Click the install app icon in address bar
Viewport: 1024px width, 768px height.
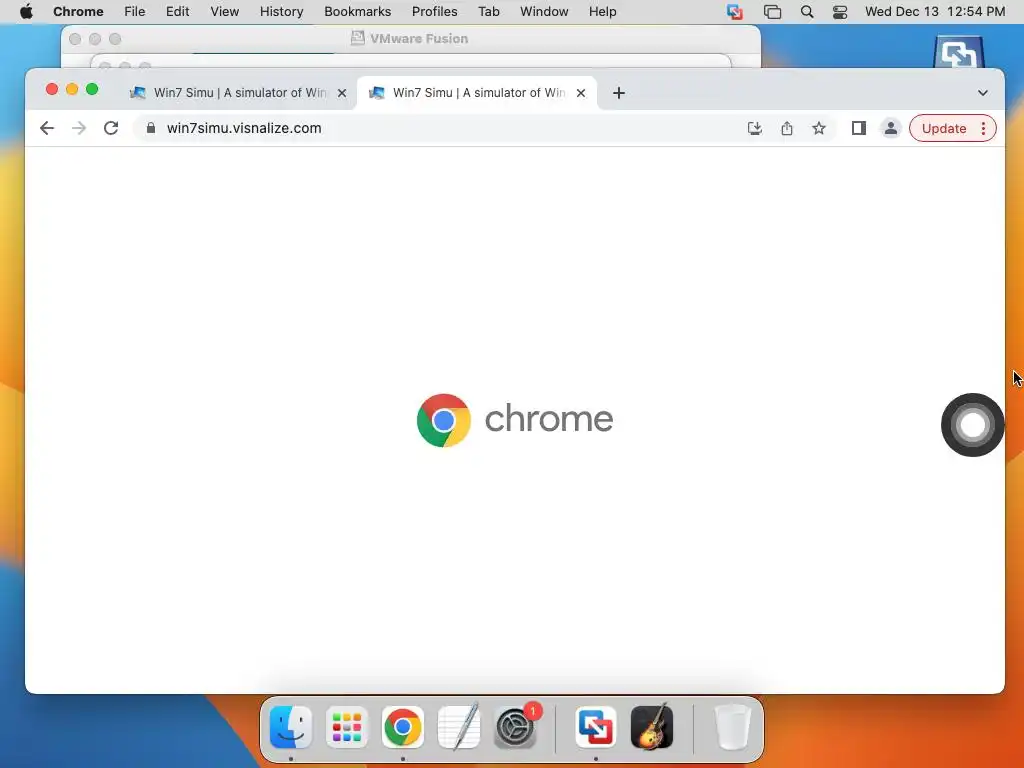pos(755,128)
